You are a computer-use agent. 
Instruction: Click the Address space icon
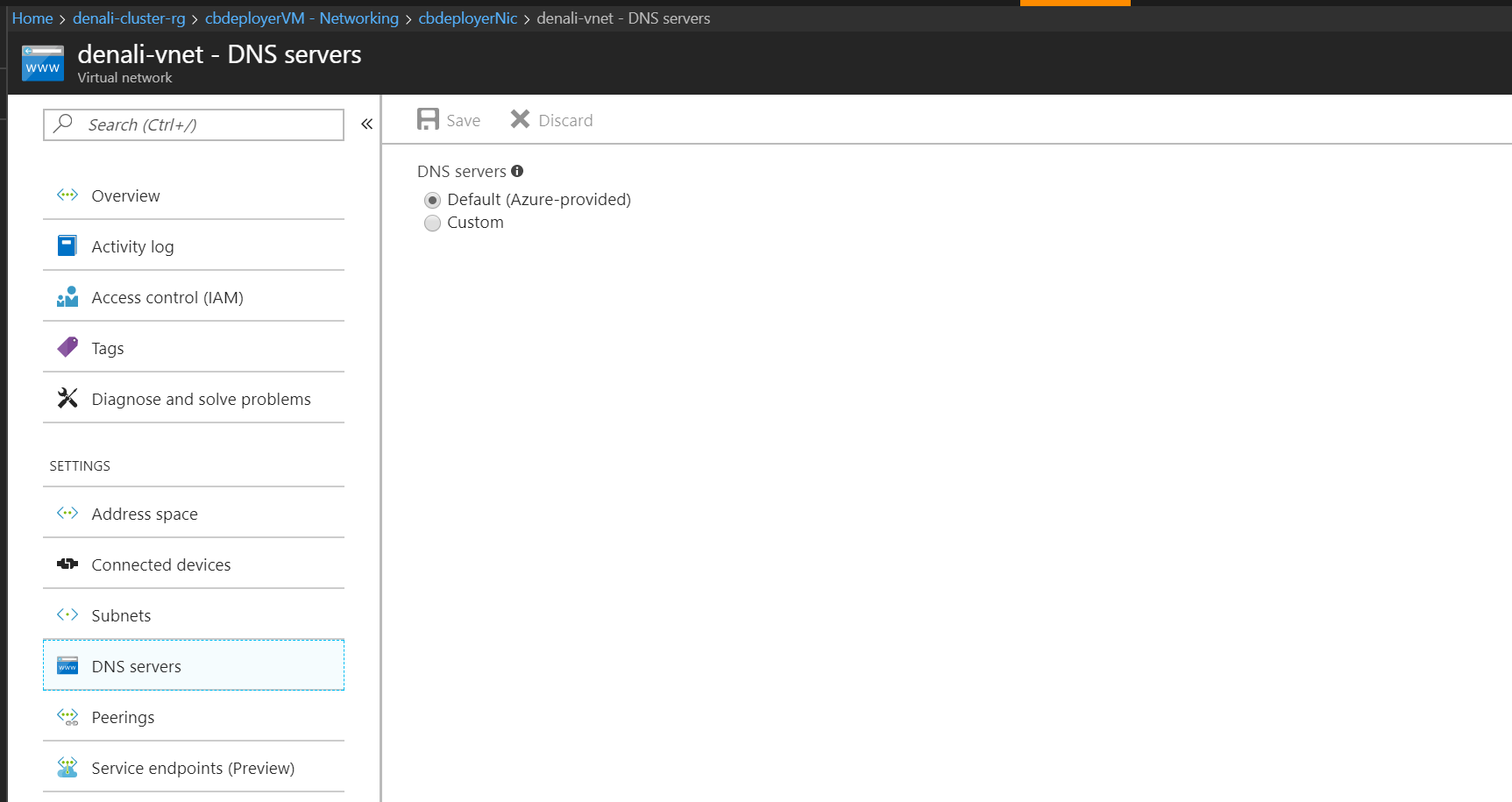67,513
